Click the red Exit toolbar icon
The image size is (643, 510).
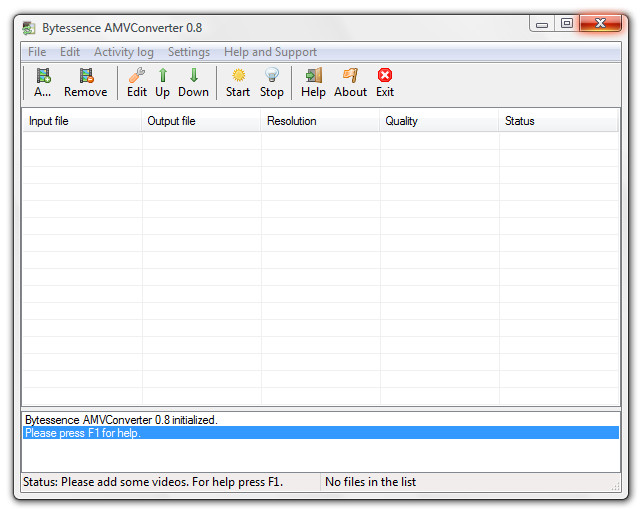385,82
